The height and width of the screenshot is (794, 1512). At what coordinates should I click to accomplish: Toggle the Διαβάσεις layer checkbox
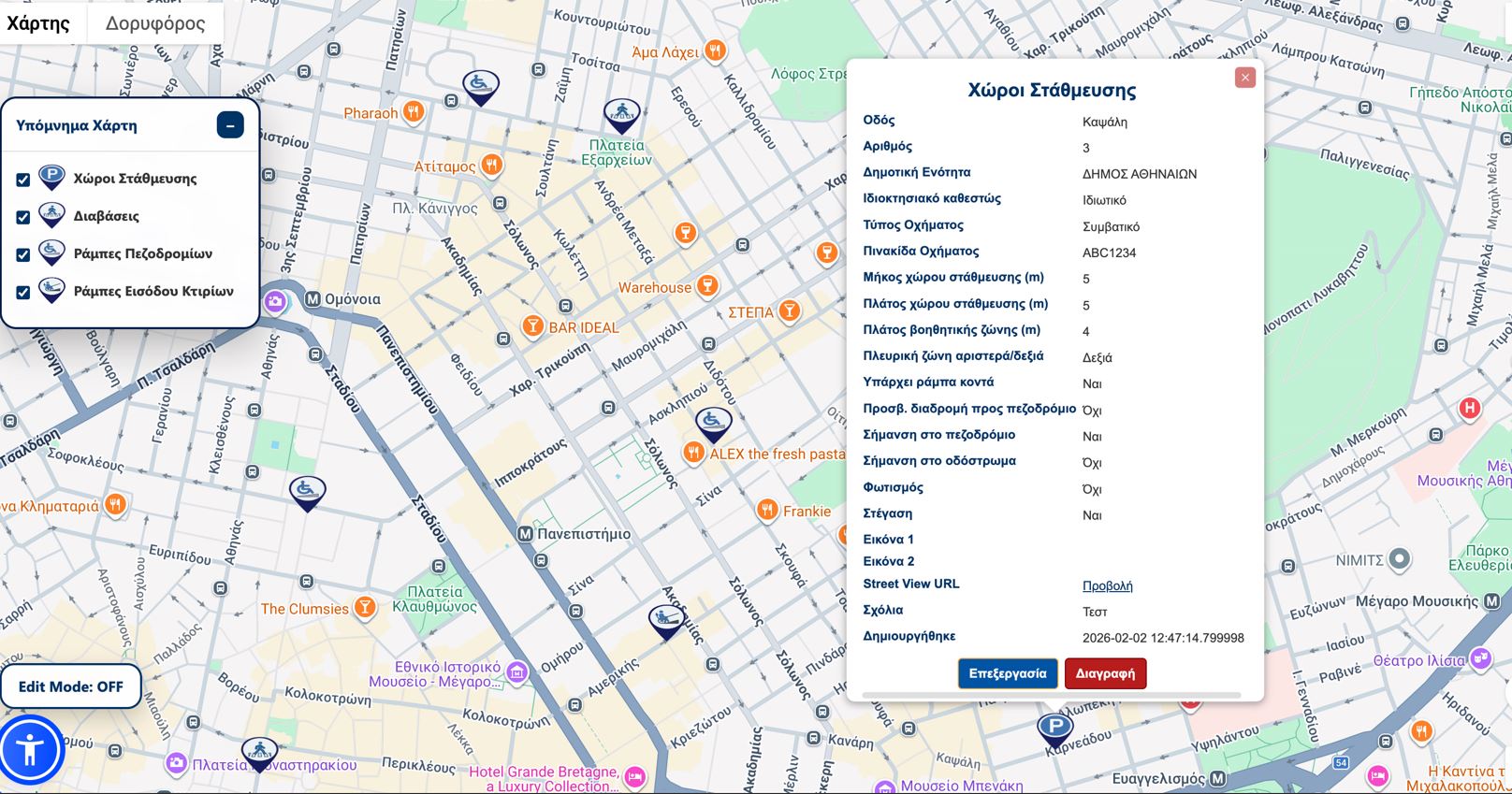click(23, 217)
